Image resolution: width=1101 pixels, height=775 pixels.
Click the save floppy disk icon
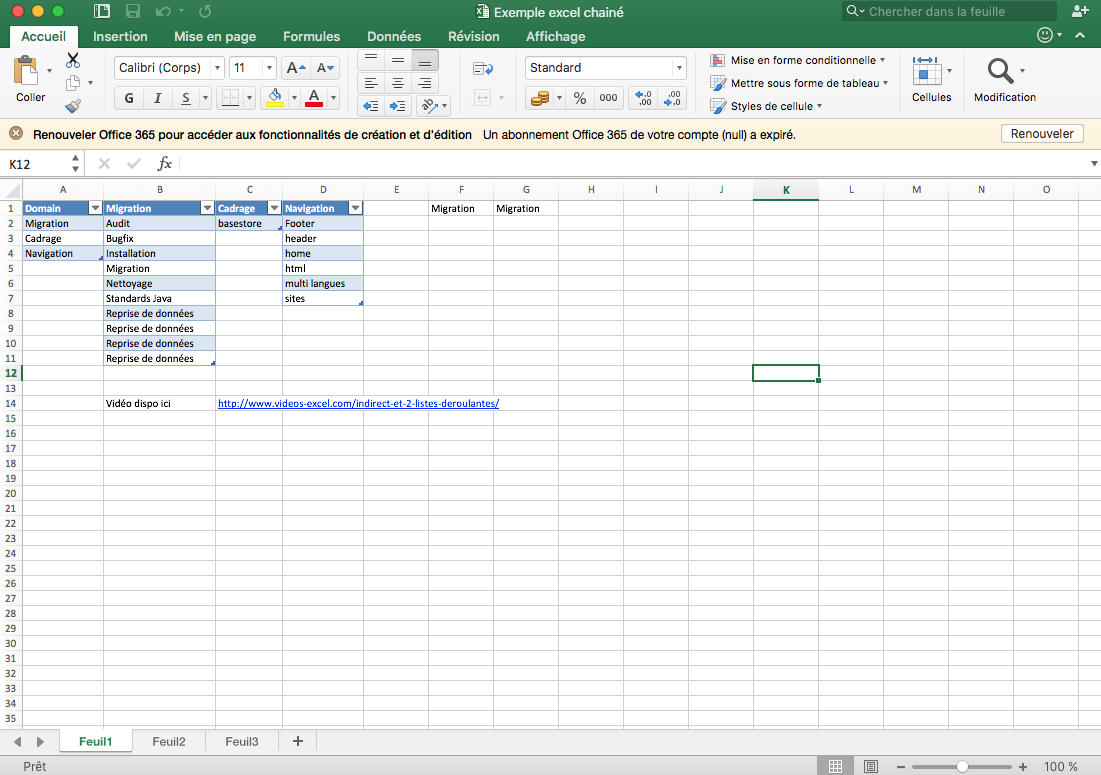click(x=133, y=11)
